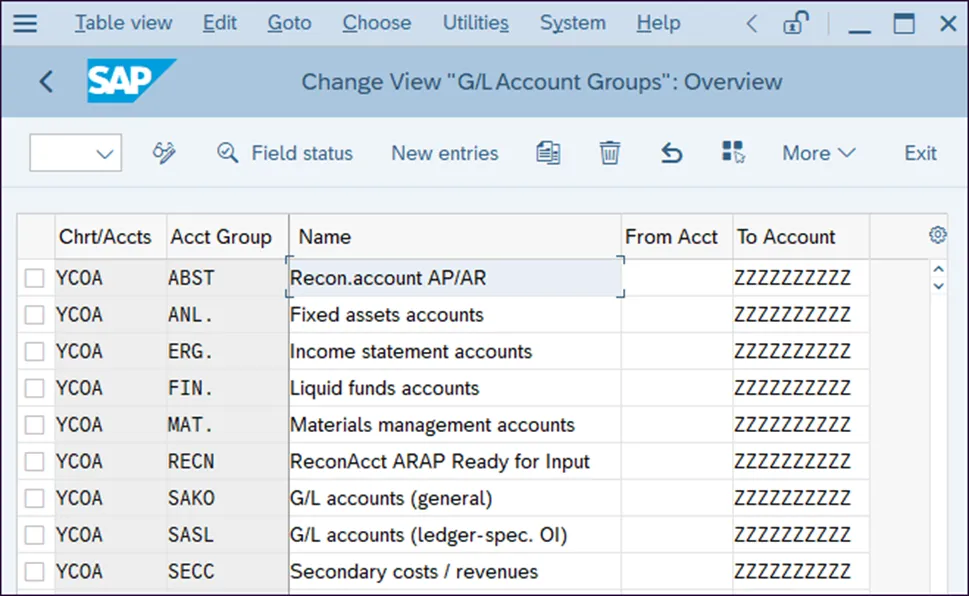Select the ABST account group row checkbox
Screen dimensions: 969x596
coord(35,278)
